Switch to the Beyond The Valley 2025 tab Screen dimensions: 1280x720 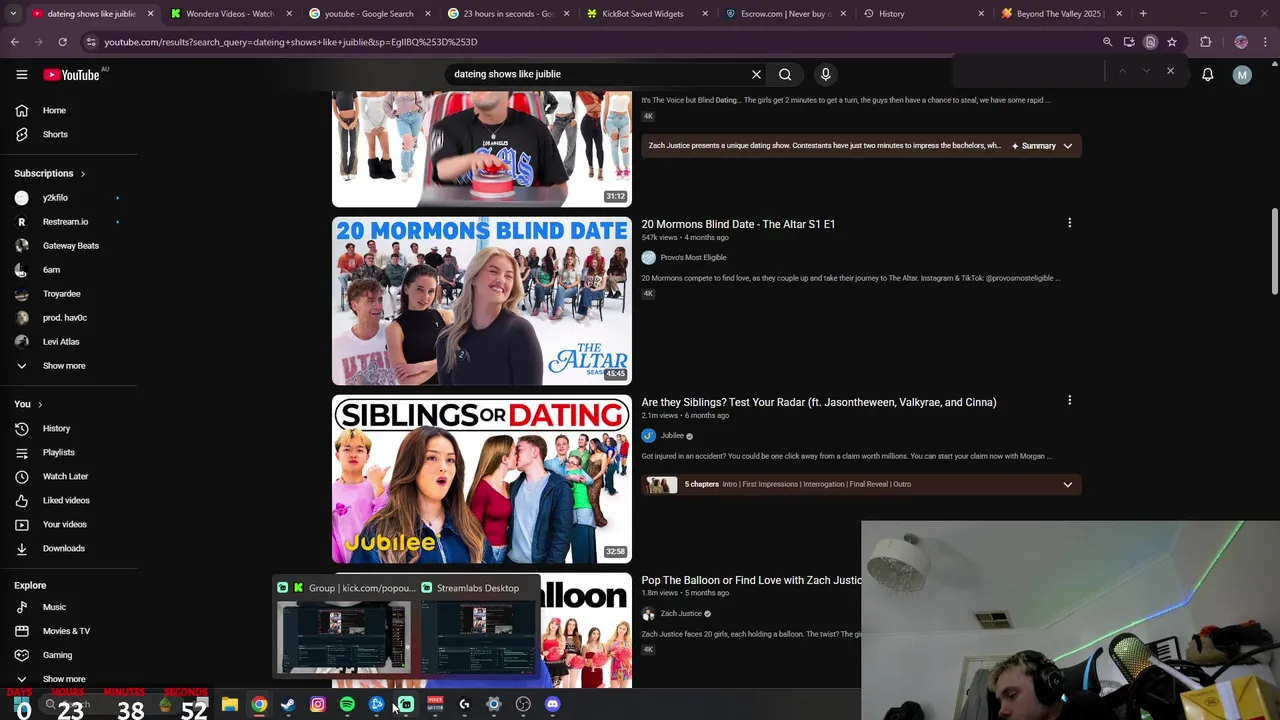tap(1062, 14)
